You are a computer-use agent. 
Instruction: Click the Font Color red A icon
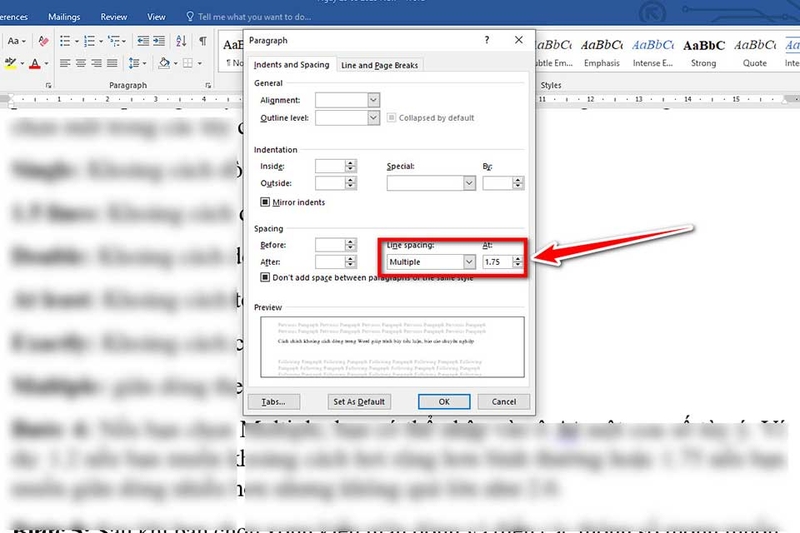35,63
